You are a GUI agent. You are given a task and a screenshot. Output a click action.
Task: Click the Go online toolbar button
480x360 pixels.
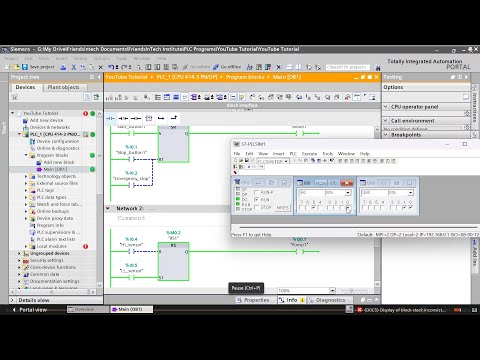click(196, 67)
